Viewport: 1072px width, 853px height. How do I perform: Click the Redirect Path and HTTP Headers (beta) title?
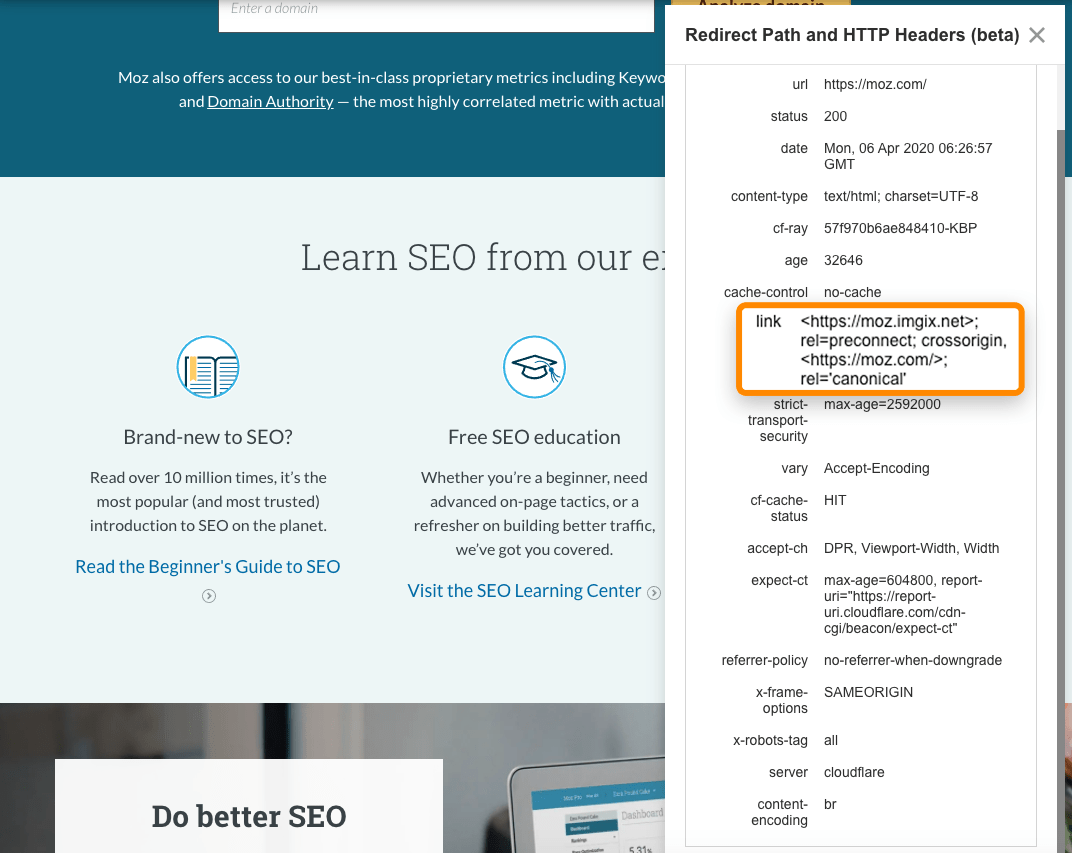coord(852,35)
